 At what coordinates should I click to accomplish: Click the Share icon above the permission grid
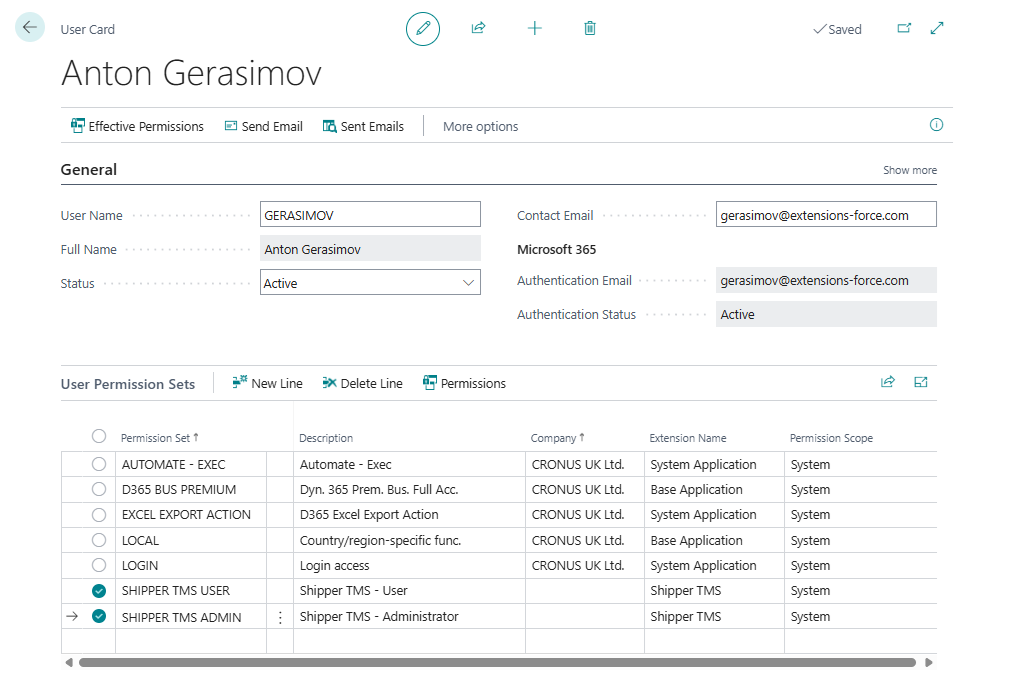[888, 382]
